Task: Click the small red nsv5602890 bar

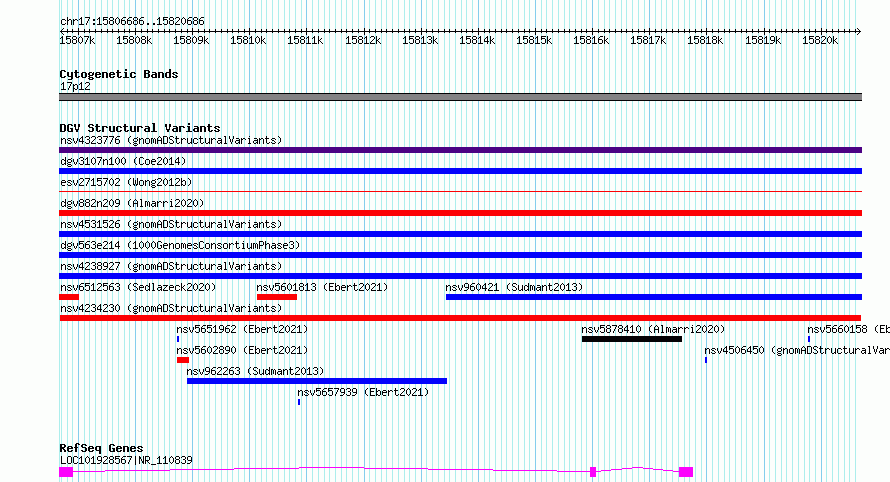Action: tap(183, 360)
